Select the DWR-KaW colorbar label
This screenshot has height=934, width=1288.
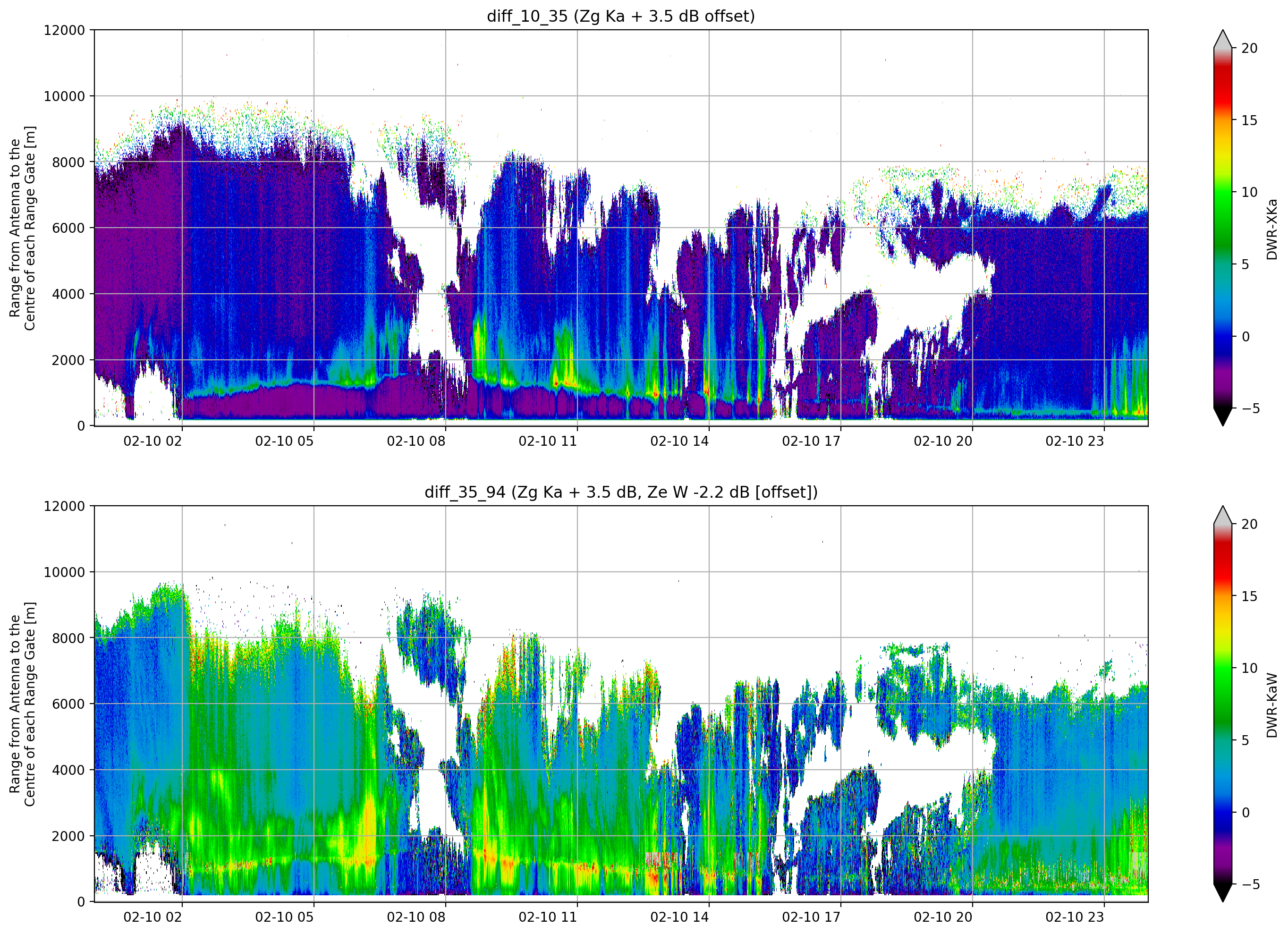pyautogui.click(x=1271, y=705)
